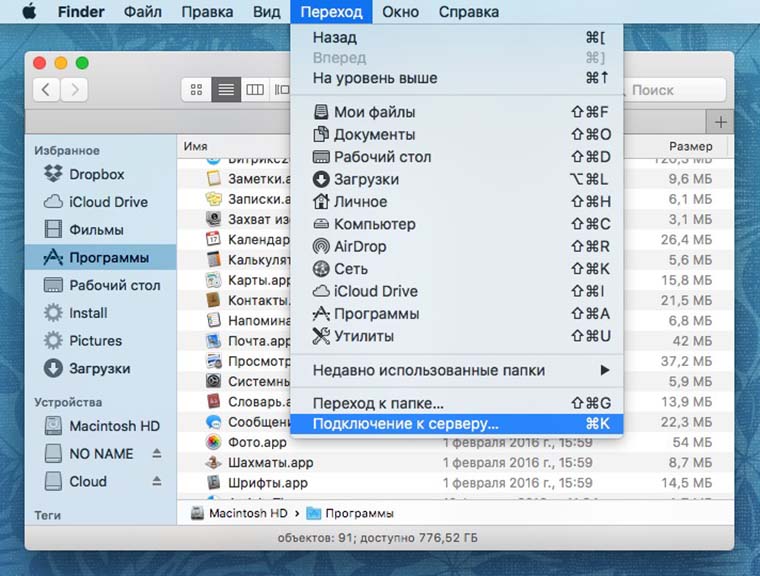Click the 8,7 МБ size value

tap(690, 463)
